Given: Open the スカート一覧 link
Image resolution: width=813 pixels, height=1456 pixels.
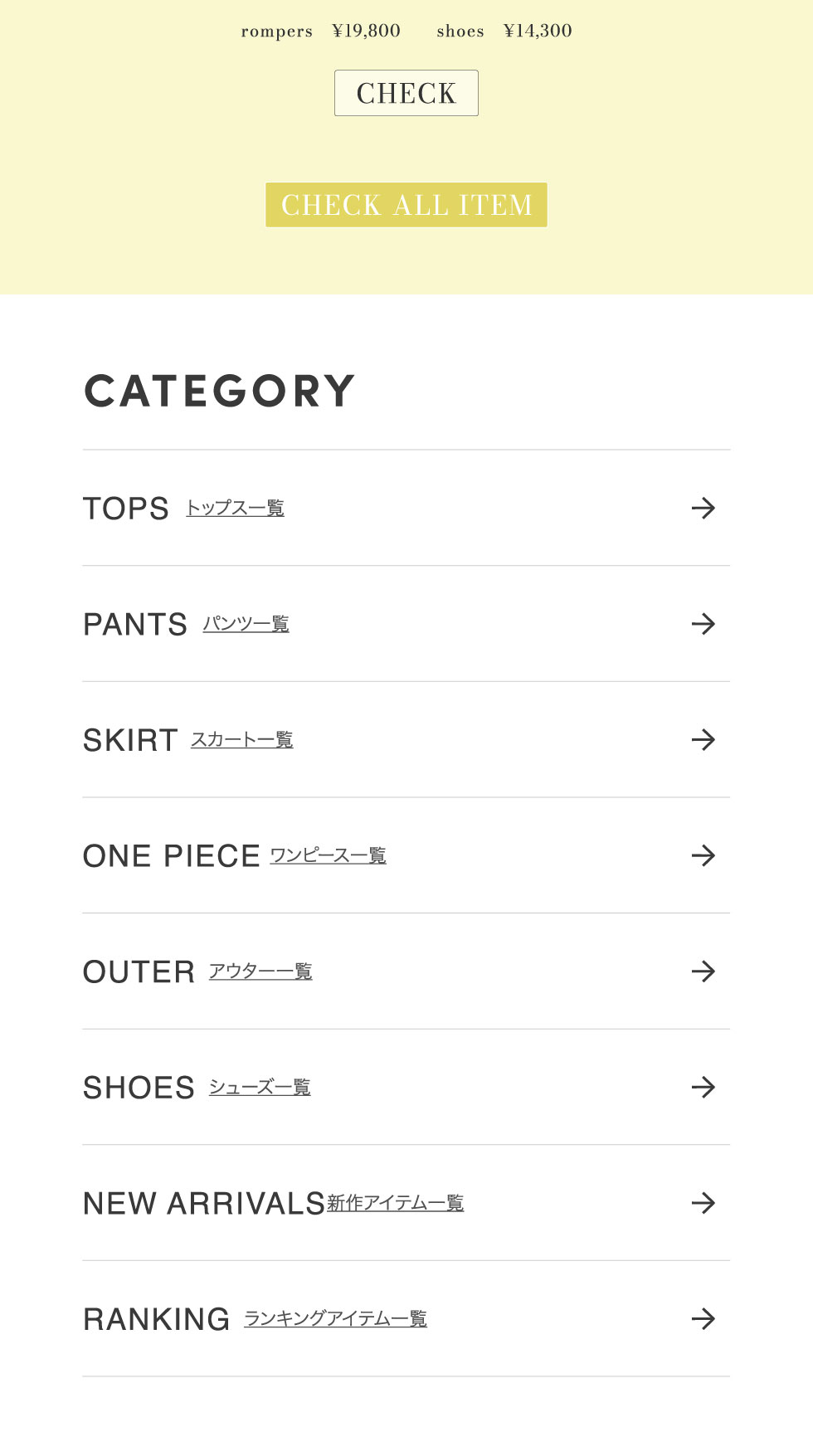Looking at the screenshot, I should (241, 739).
